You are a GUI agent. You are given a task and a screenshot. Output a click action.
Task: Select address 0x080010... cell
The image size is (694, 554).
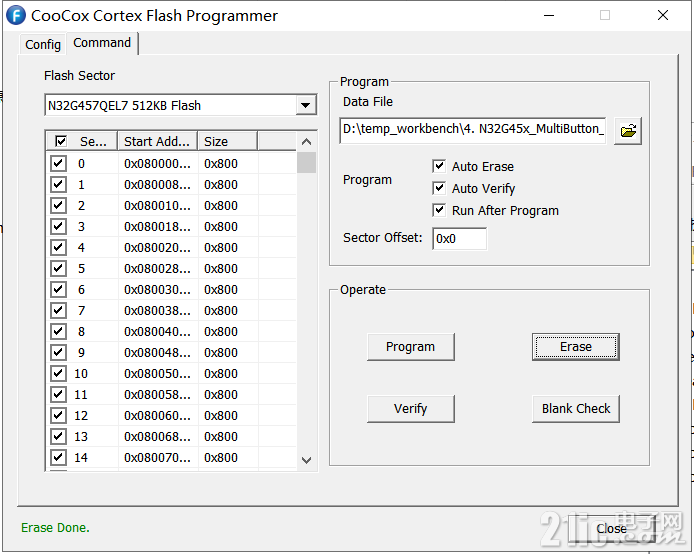(157, 206)
